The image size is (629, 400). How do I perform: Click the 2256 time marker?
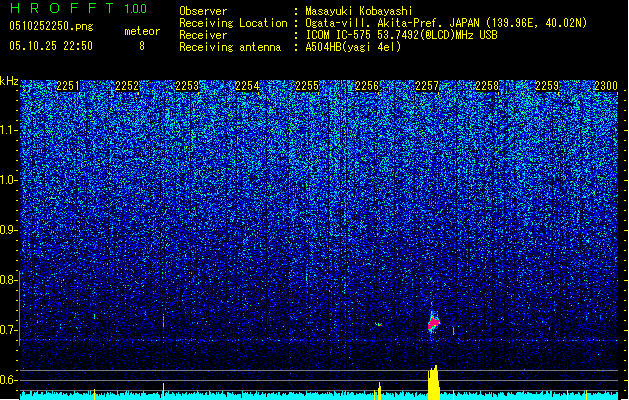coord(367,86)
